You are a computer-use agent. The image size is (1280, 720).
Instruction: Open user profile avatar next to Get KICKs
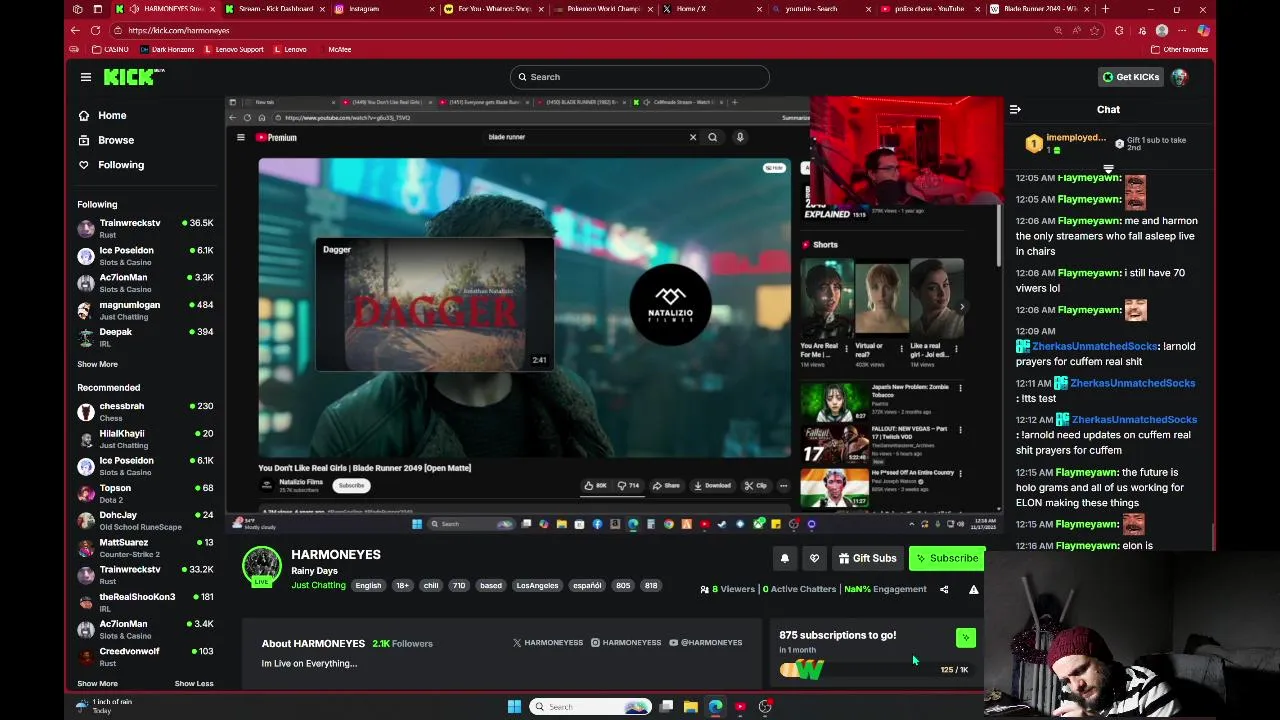tap(1179, 77)
